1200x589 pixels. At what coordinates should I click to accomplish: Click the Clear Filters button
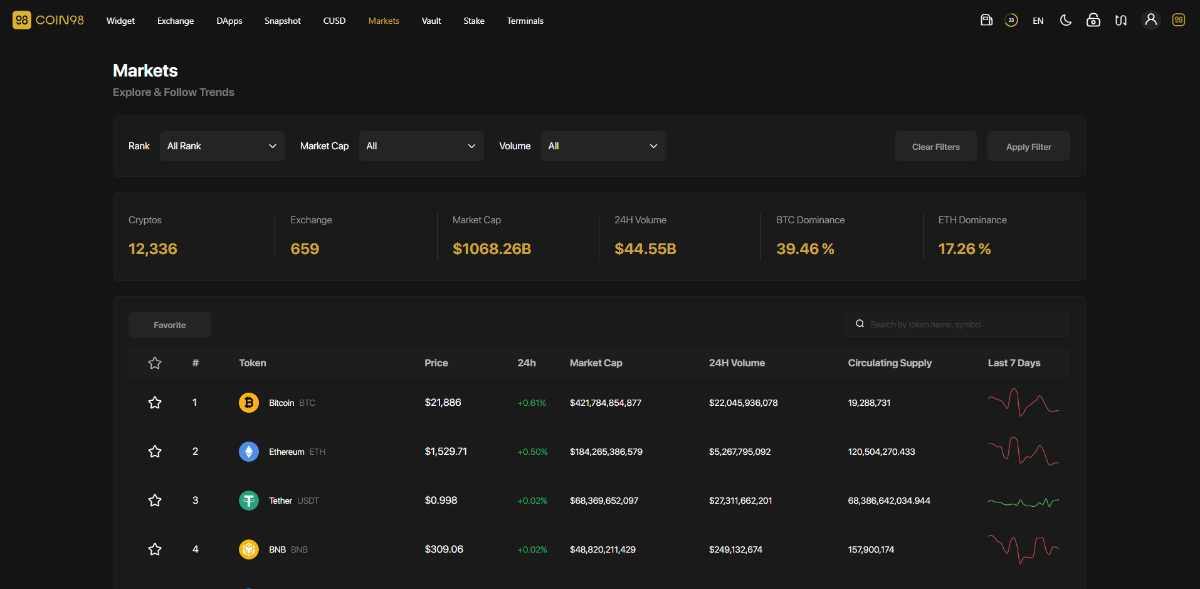point(936,147)
